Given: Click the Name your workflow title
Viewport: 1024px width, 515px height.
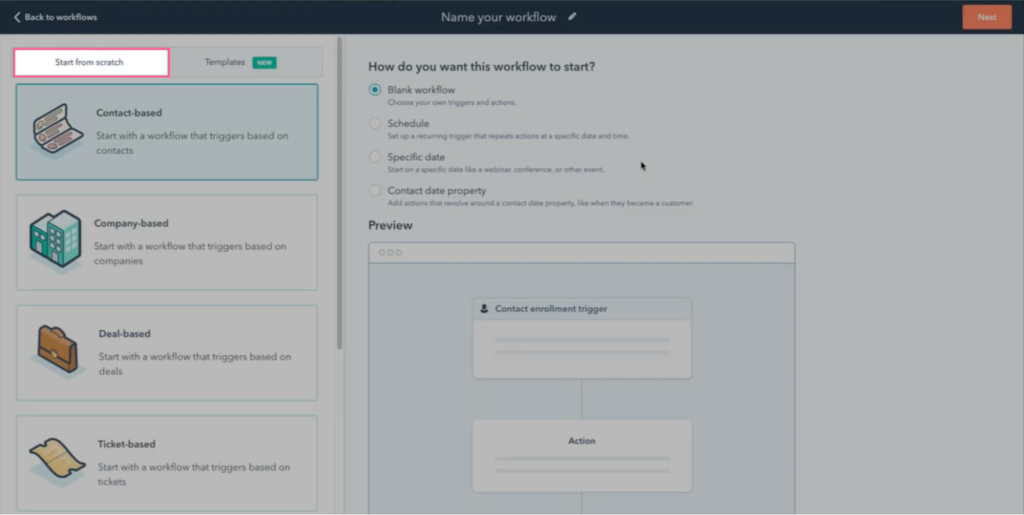Looking at the screenshot, I should 498,17.
